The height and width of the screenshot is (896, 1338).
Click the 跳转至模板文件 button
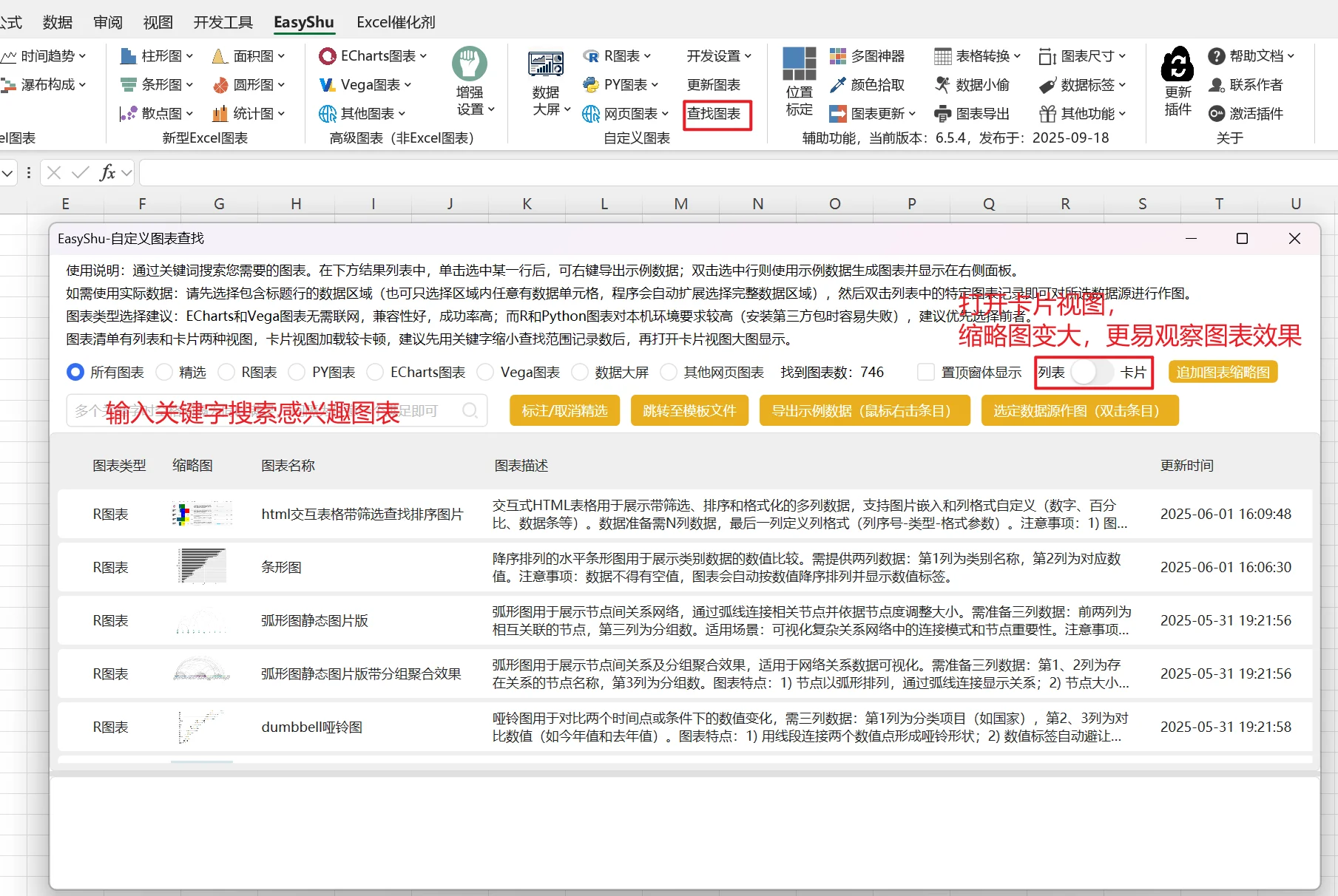pyautogui.click(x=689, y=410)
